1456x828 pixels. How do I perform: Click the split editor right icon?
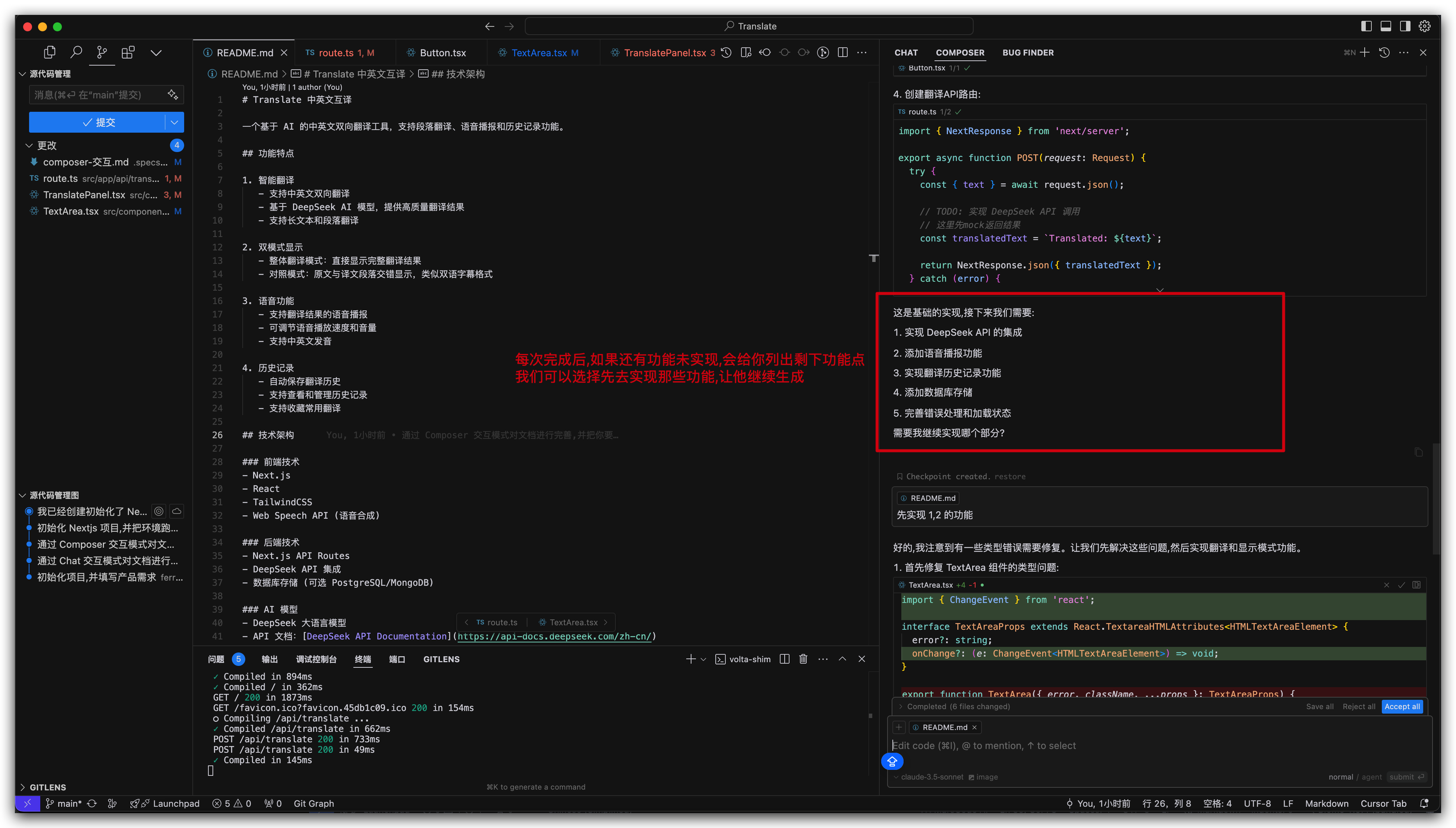pos(842,52)
